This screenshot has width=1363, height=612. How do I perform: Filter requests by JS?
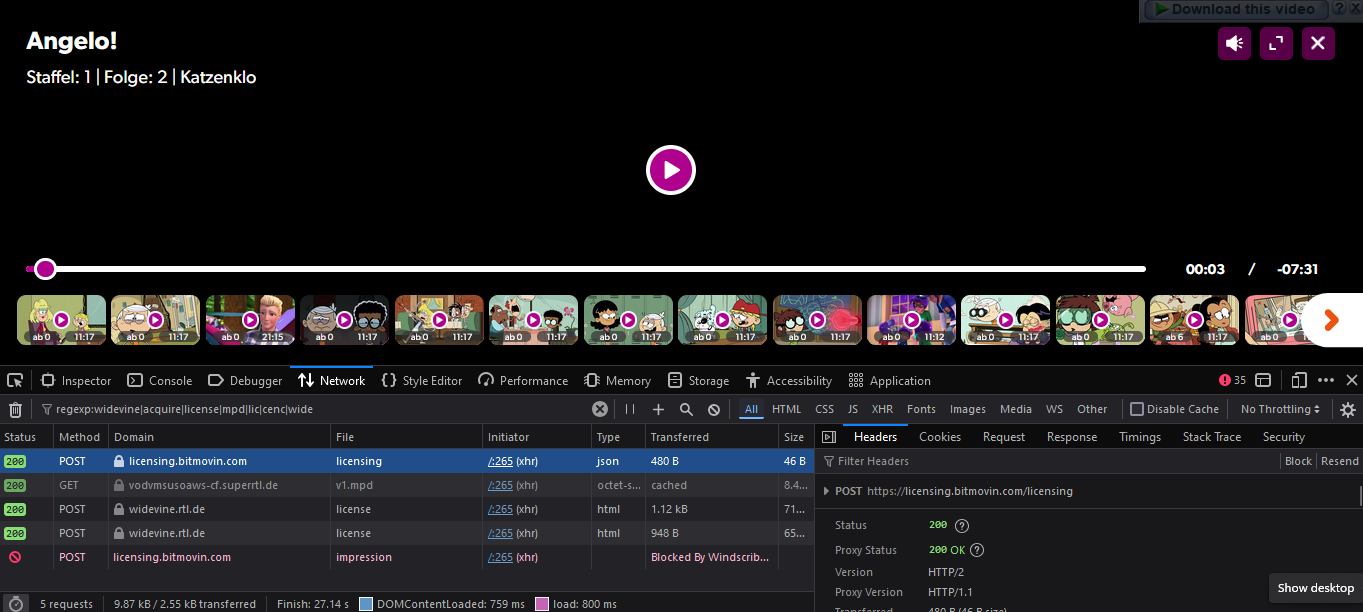[x=853, y=409]
